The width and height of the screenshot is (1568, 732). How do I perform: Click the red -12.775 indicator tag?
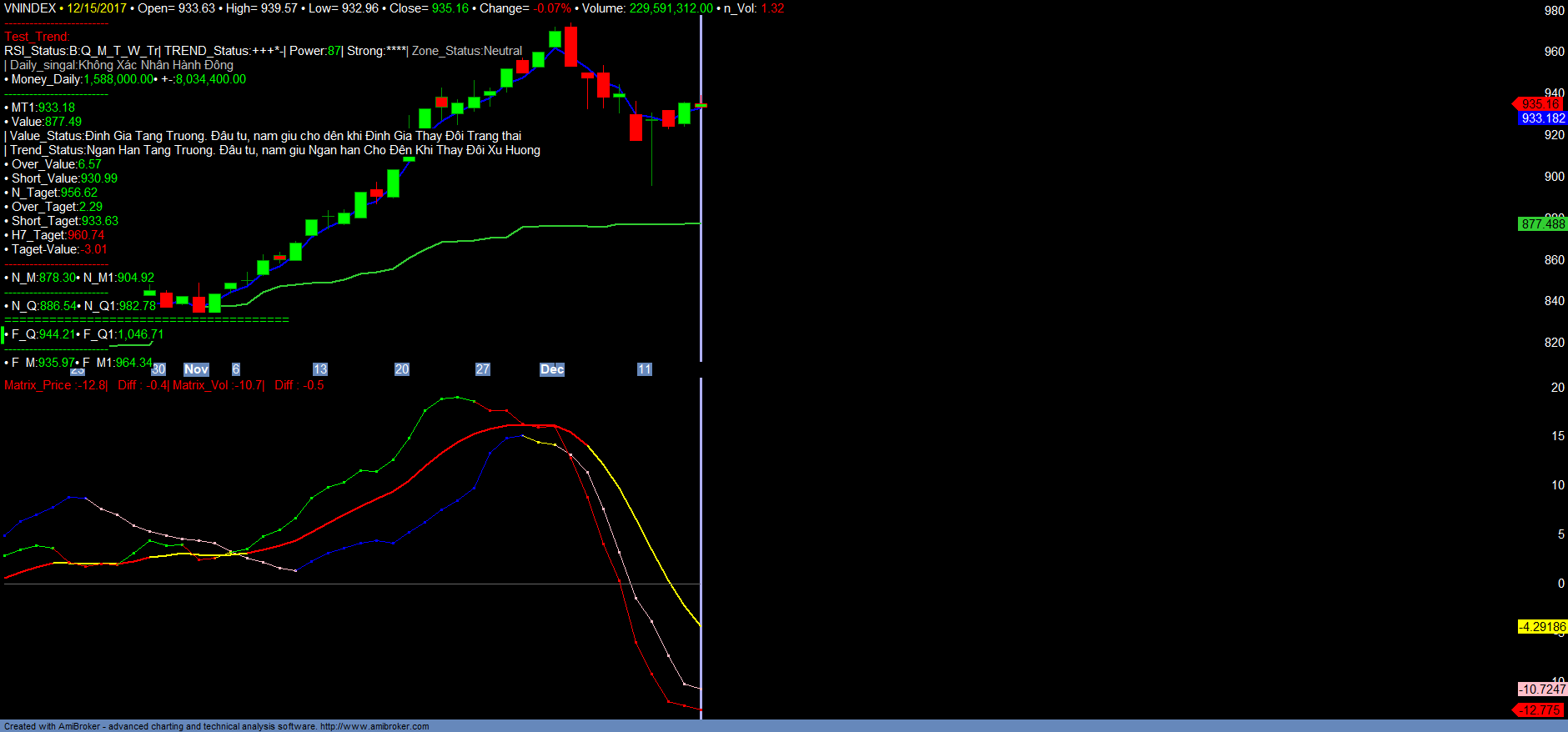(x=1540, y=710)
